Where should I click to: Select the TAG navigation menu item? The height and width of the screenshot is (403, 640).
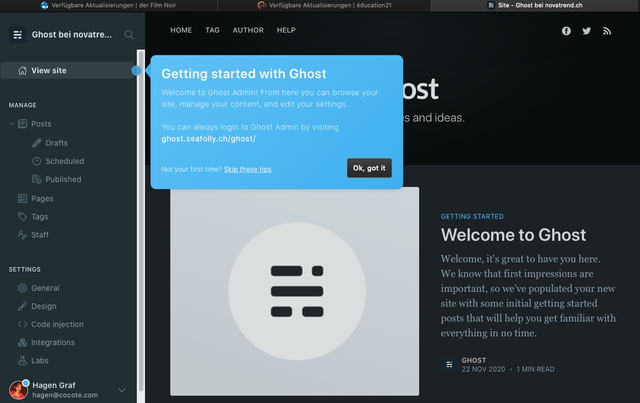click(x=212, y=31)
